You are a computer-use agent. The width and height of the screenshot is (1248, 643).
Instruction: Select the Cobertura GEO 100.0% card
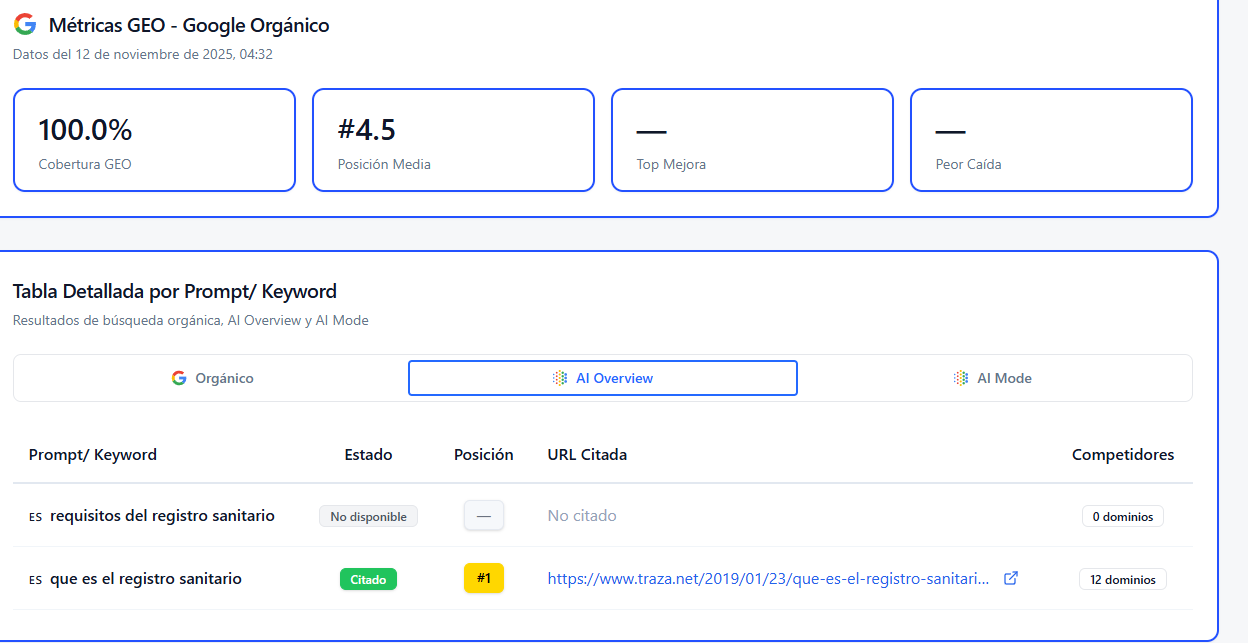click(154, 140)
